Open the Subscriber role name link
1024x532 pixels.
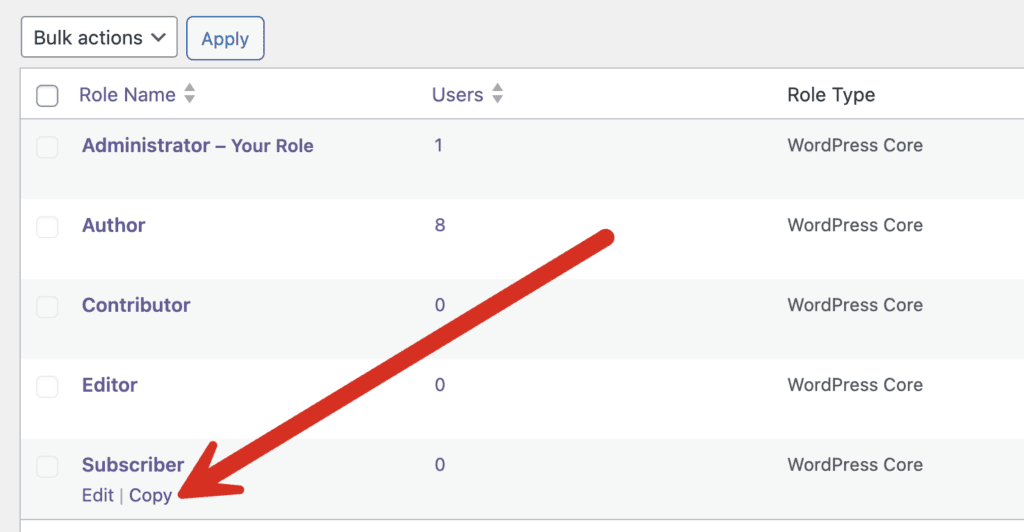pyautogui.click(x=133, y=465)
